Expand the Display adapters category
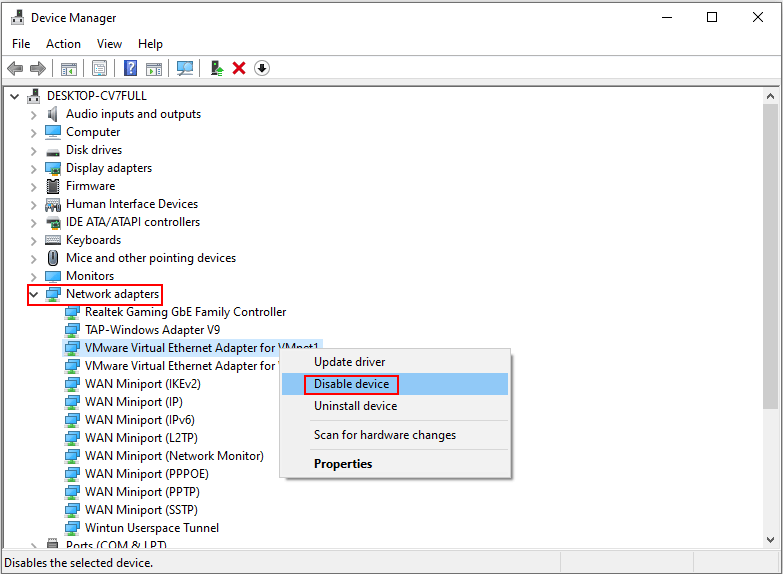The image size is (783, 574). pyautogui.click(x=33, y=168)
